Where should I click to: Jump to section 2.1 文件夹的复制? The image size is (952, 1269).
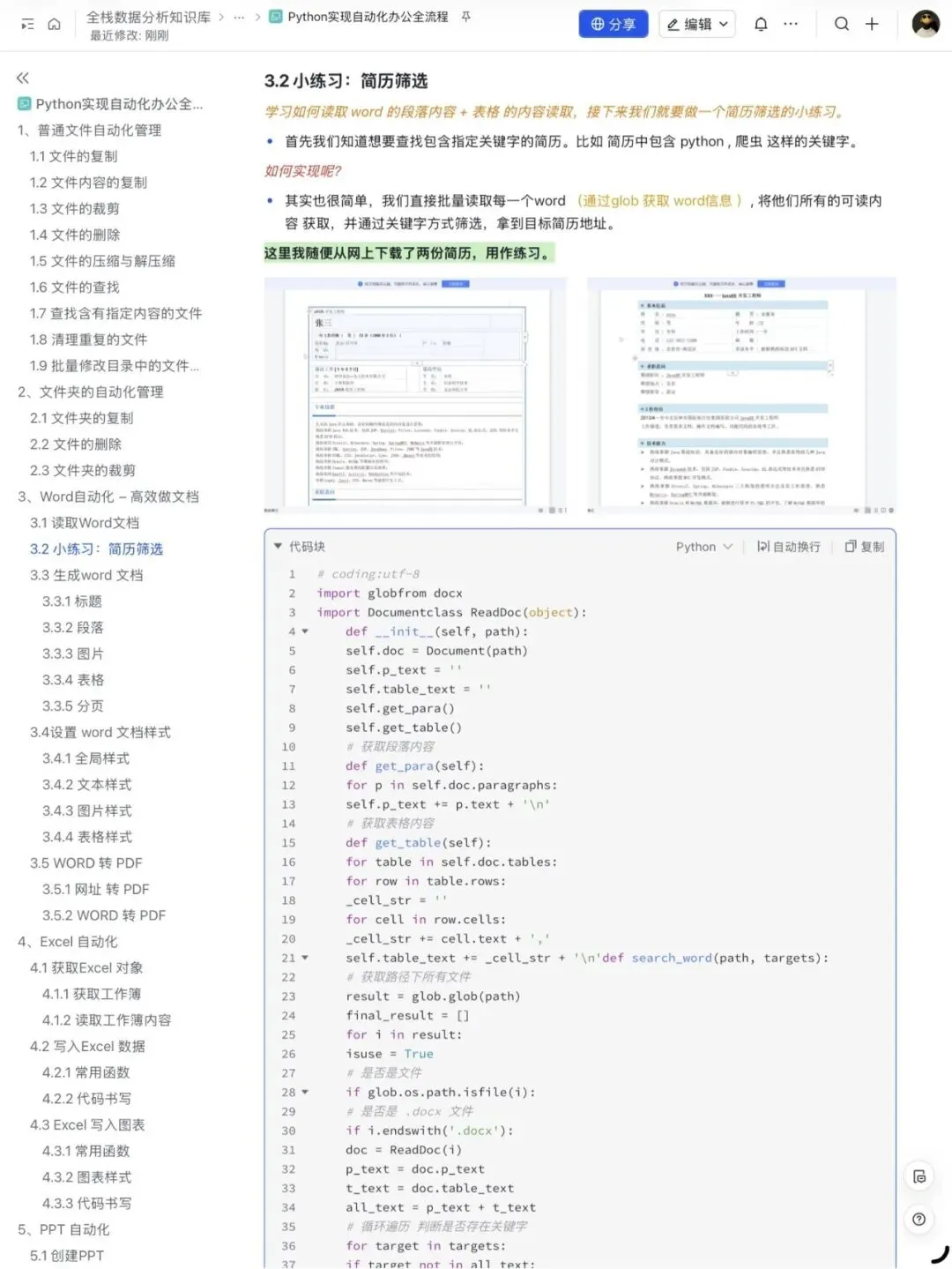point(81,418)
